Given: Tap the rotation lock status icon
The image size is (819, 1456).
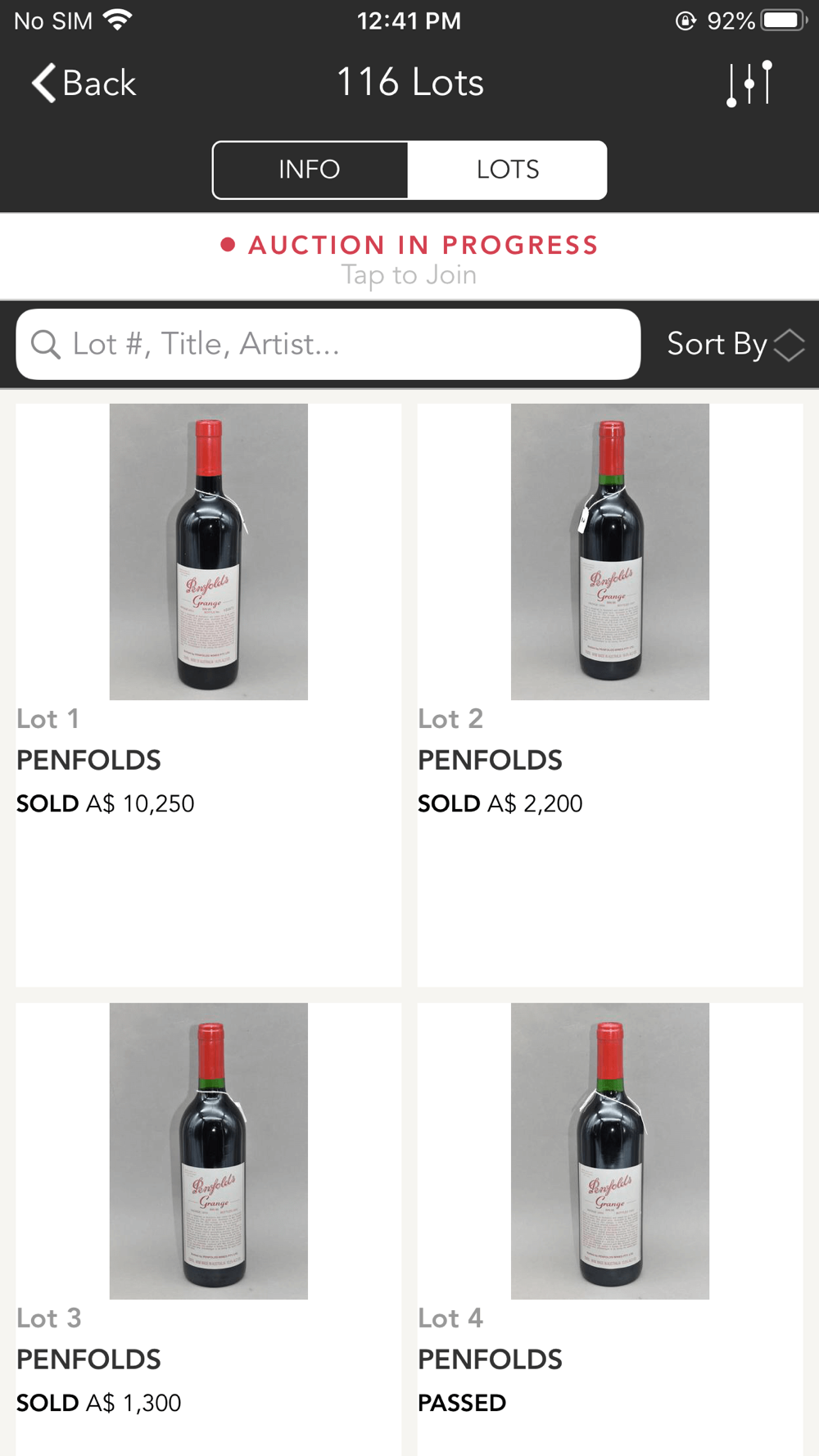Looking at the screenshot, I should pos(686,20).
